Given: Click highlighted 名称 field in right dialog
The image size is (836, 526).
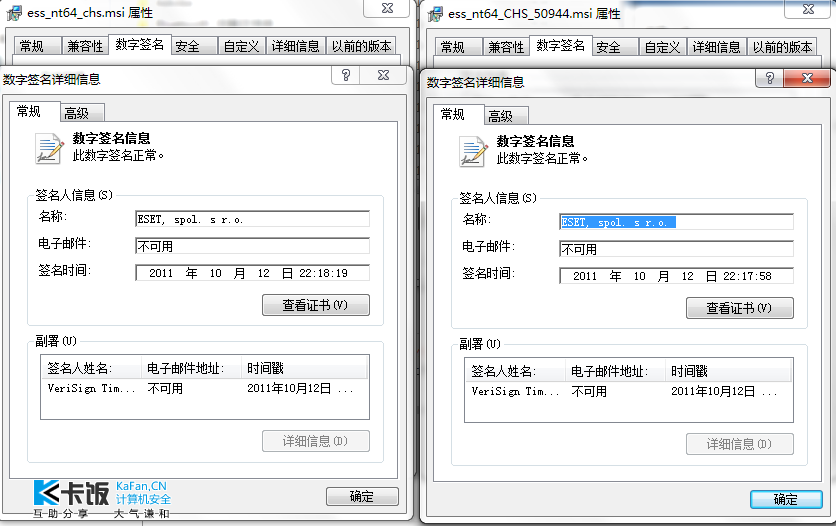Looking at the screenshot, I should point(676,222).
